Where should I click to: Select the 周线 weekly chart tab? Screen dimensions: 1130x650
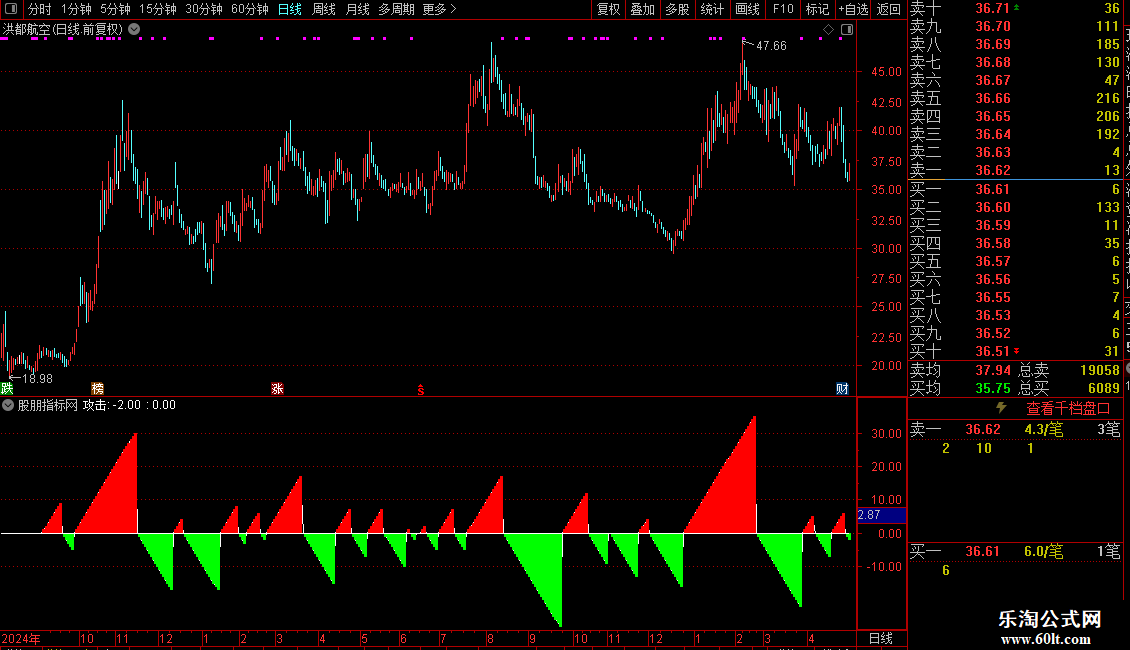pyautogui.click(x=324, y=9)
